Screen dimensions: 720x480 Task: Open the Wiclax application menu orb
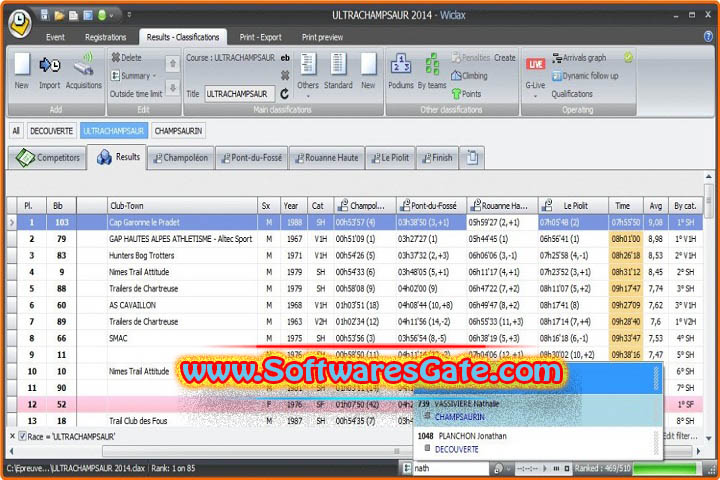pyautogui.click(x=19, y=23)
